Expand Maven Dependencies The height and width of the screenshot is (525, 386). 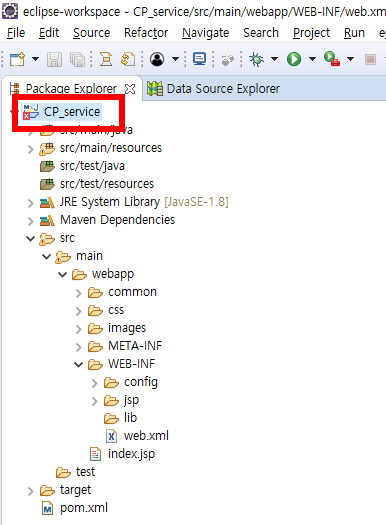[x=30, y=221]
